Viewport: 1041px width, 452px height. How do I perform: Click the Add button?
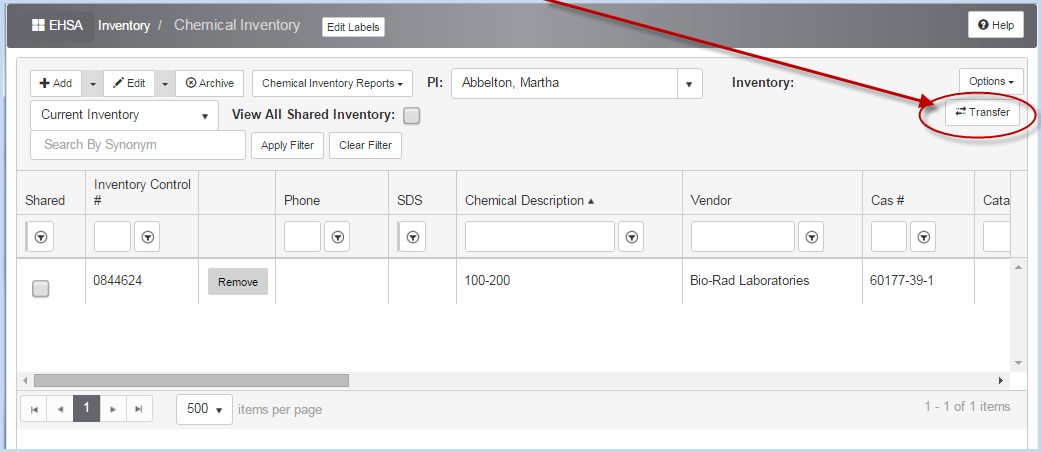56,84
